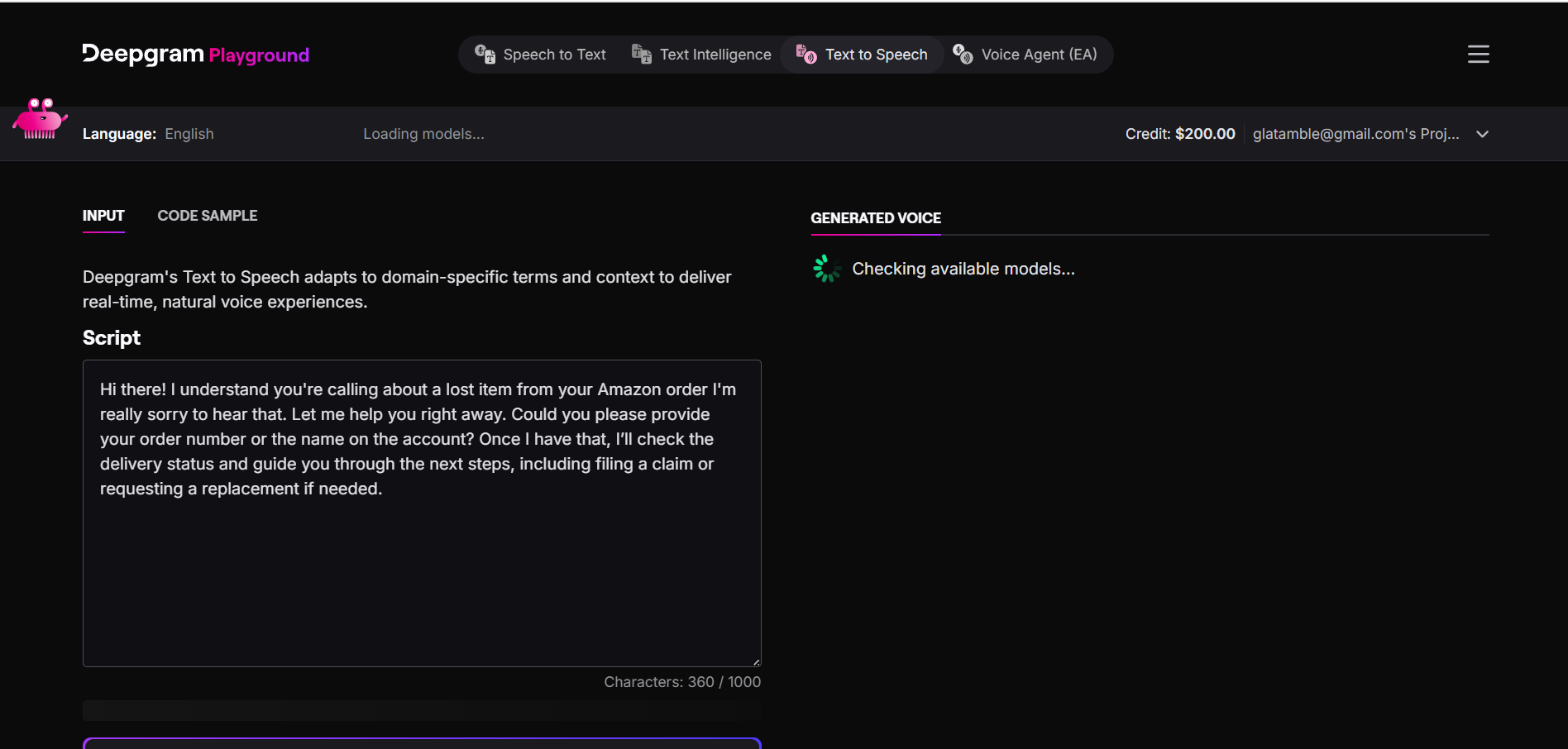Viewport: 1568px width, 749px height.
Task: Open the hamburger menu
Action: tap(1479, 54)
